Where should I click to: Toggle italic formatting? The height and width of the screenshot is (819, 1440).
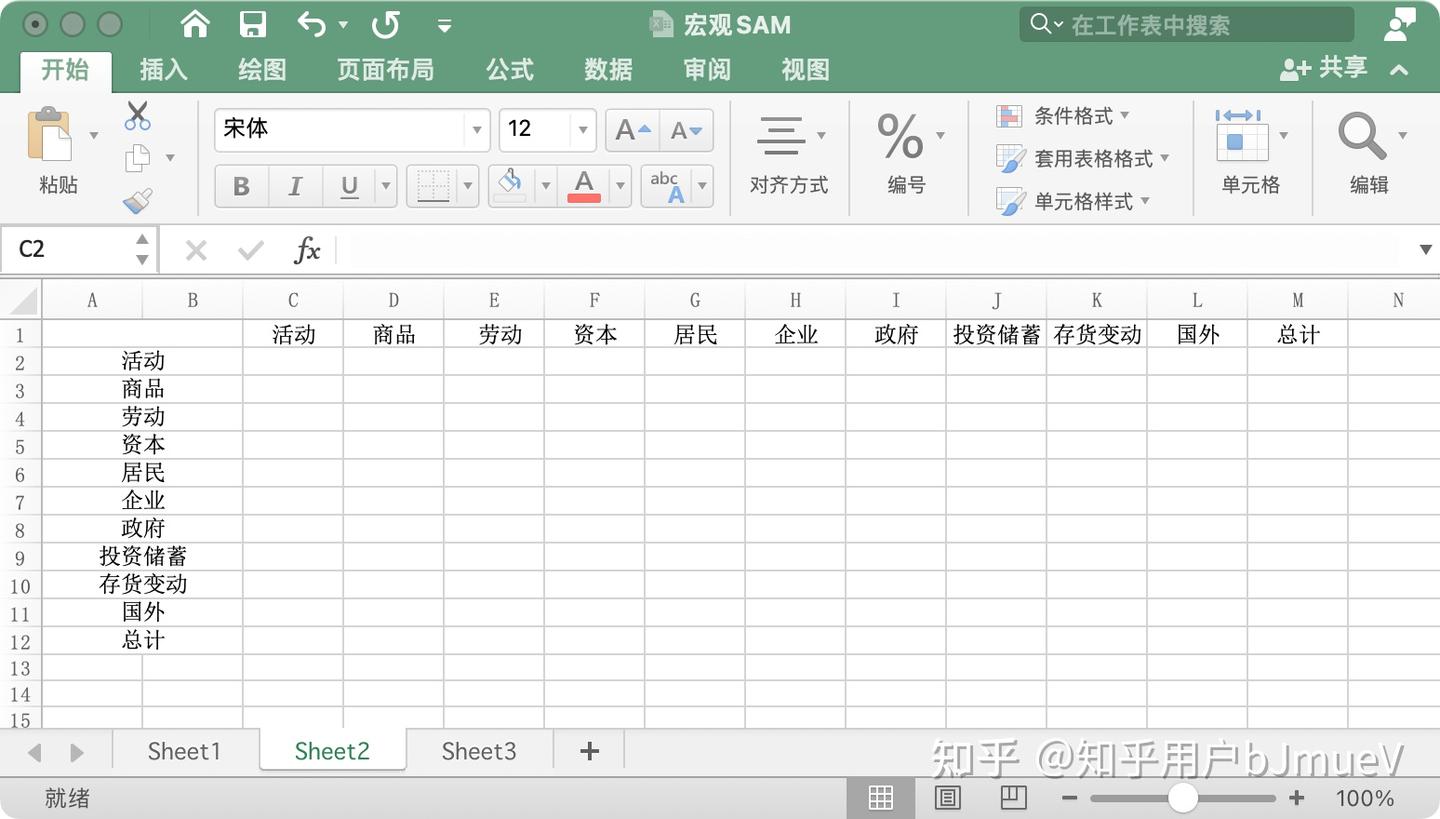295,186
